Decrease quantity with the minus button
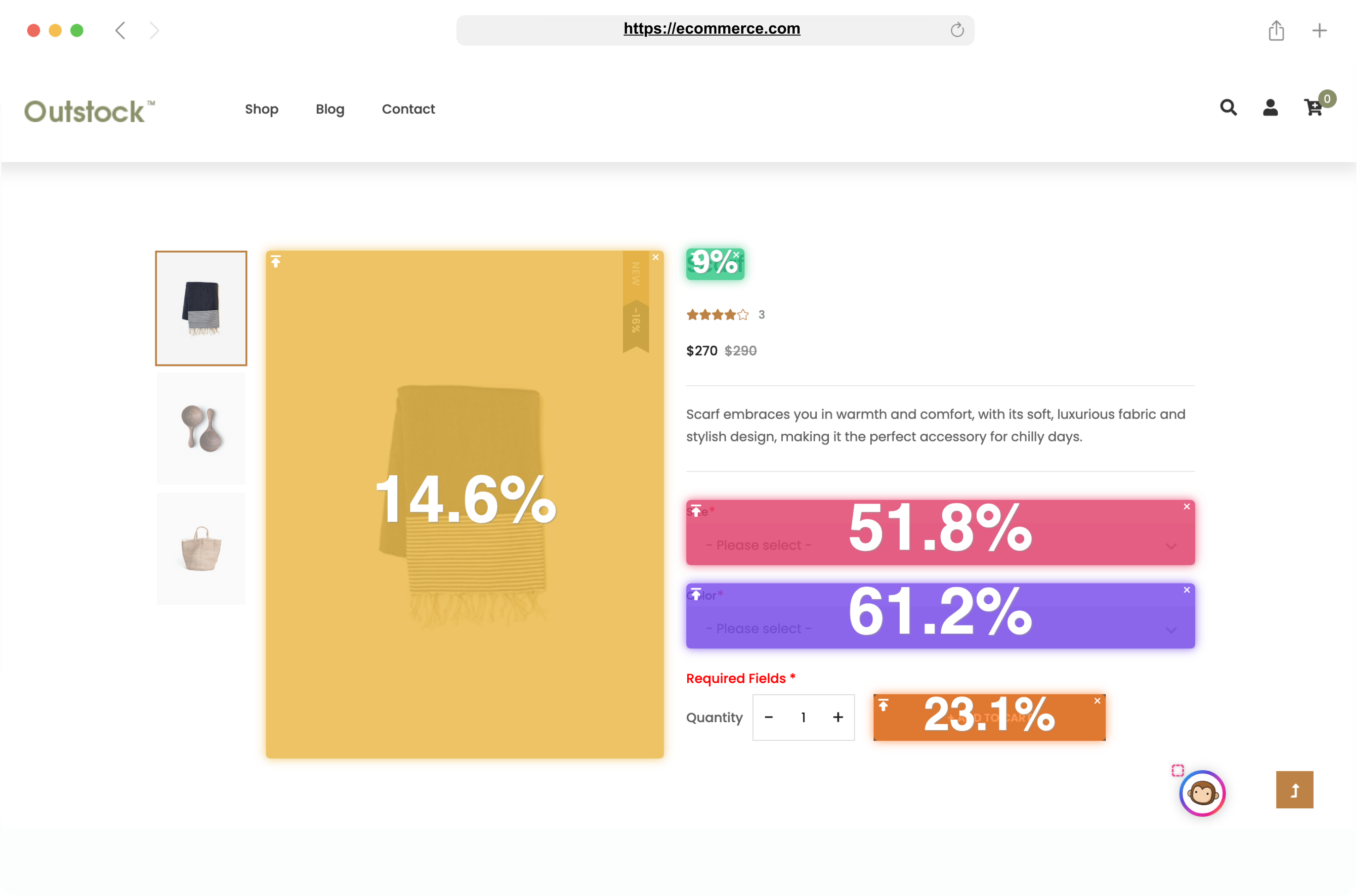 [x=768, y=717]
